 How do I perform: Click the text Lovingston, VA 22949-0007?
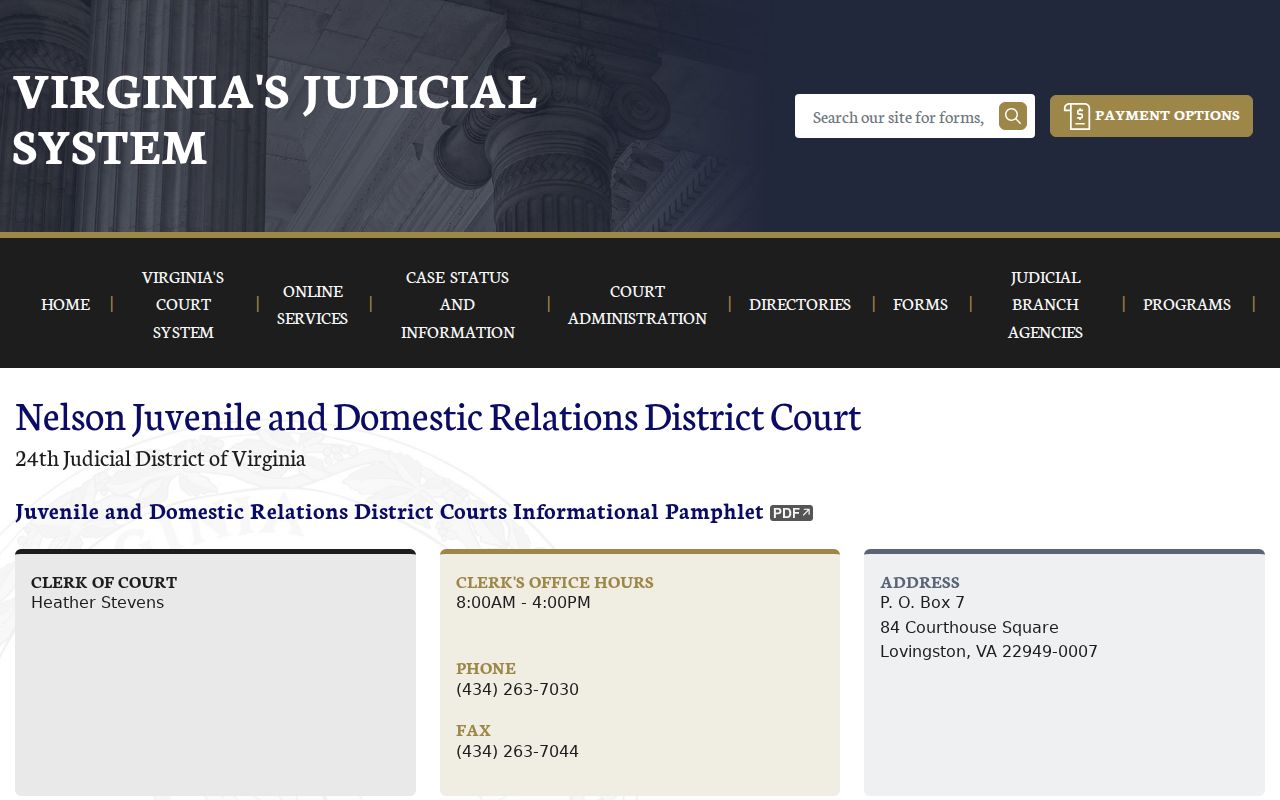coord(989,652)
